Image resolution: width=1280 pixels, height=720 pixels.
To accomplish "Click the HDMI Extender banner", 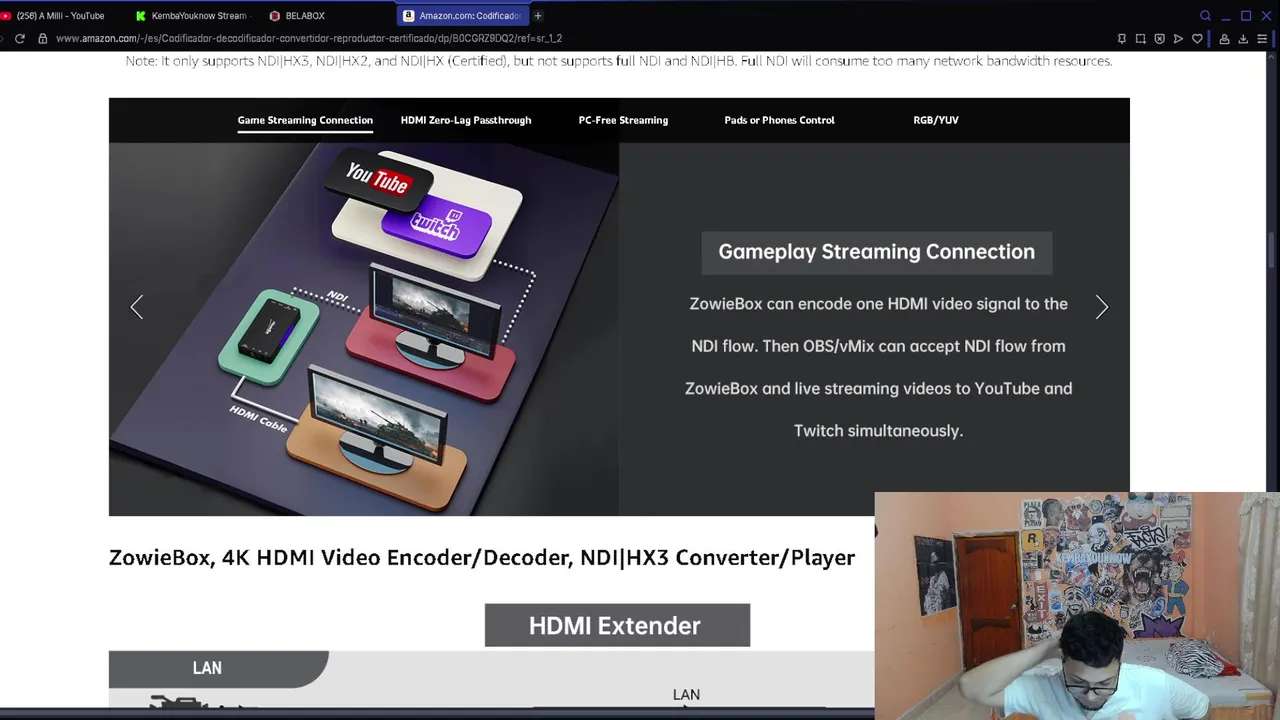I will point(617,625).
